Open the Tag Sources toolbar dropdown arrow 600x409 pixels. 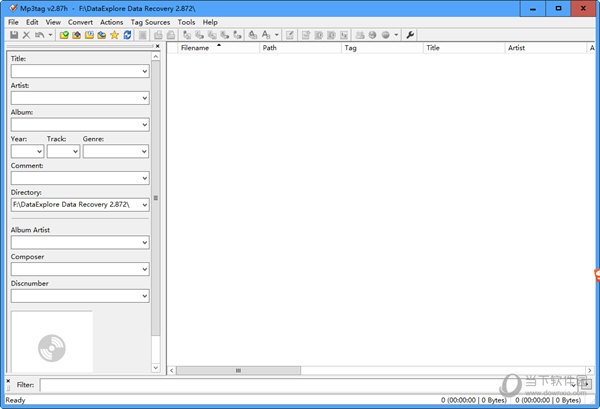[396, 35]
